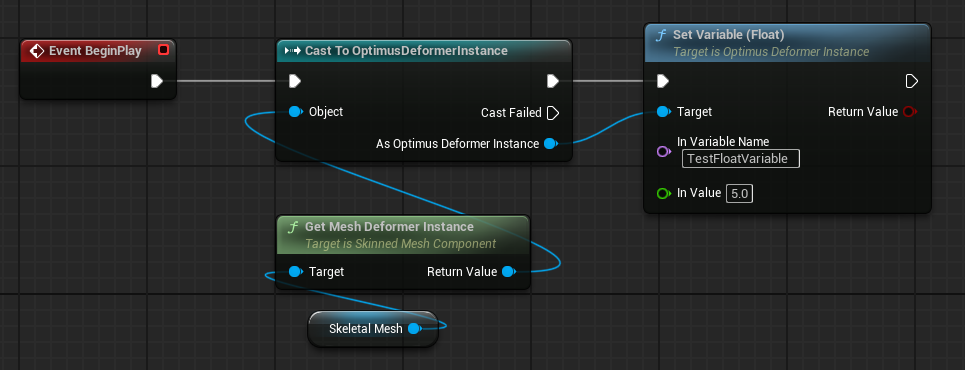This screenshot has height=370, width=965.
Task: Click the In Value 5.0 input field
Action: pos(739,194)
